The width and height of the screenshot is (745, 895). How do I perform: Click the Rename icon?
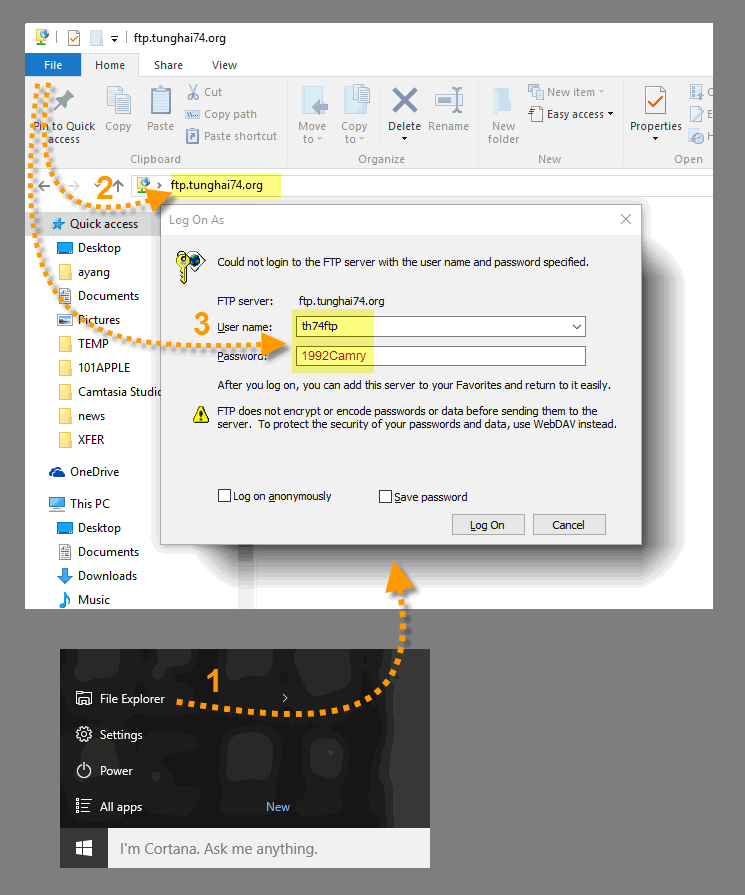tap(449, 100)
